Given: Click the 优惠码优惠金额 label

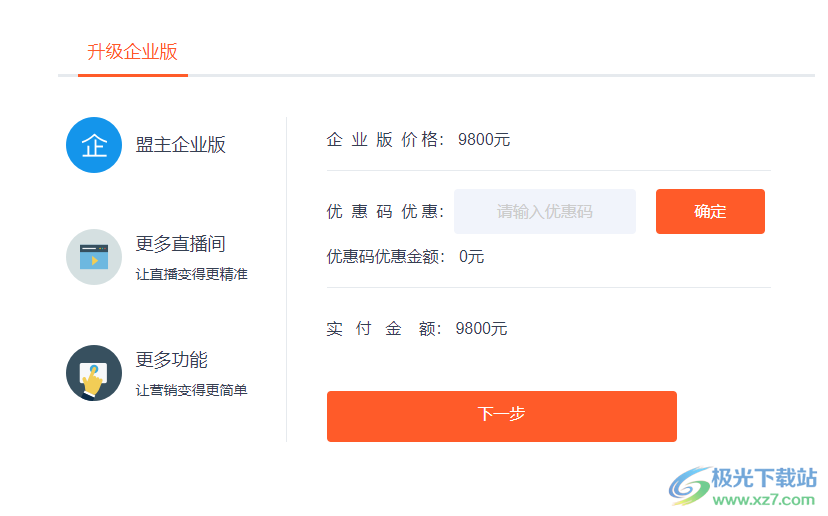Looking at the screenshot, I should tap(385, 257).
